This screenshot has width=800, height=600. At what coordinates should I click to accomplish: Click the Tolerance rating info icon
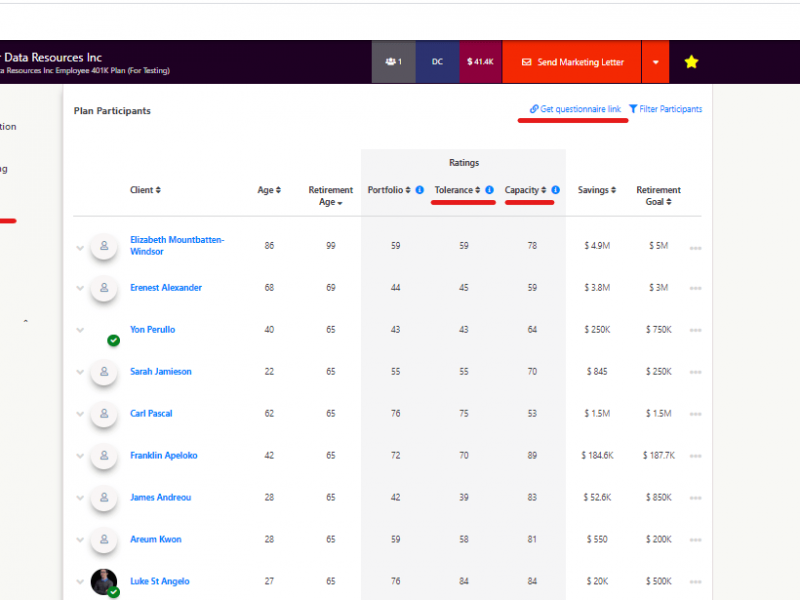(x=489, y=190)
